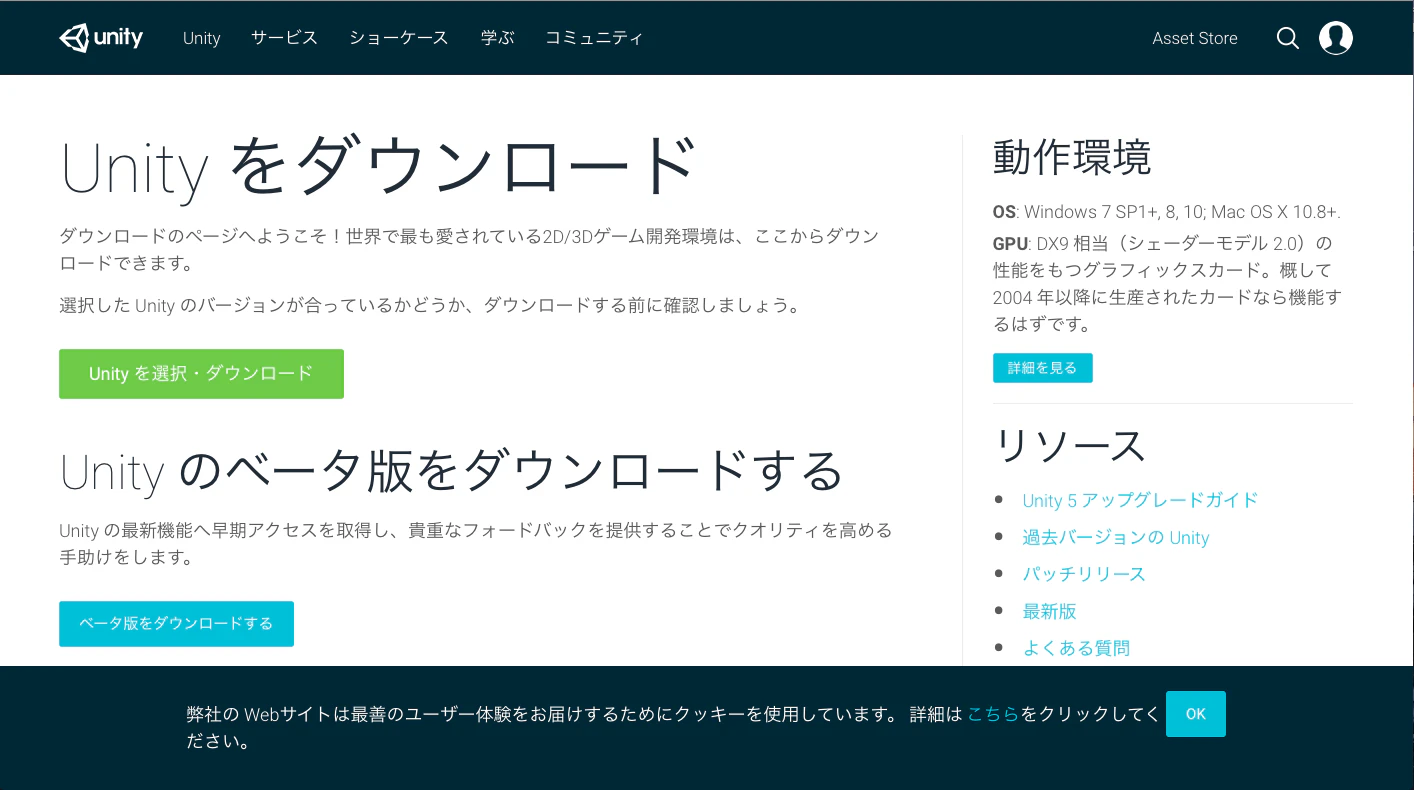Open 過去バージョンの Unity link
The width and height of the screenshot is (1414, 790).
[x=1116, y=537]
